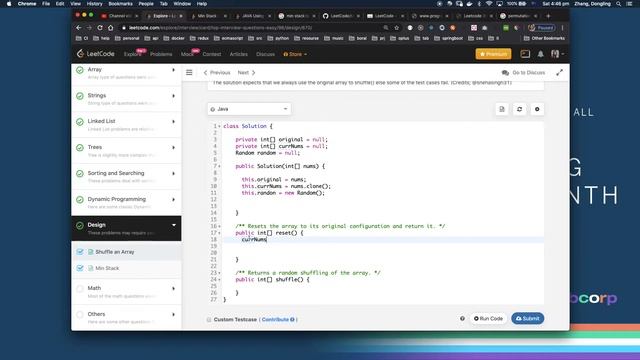Reset code with the refresh icon
The height and width of the screenshot is (360, 640).
[x=519, y=109]
